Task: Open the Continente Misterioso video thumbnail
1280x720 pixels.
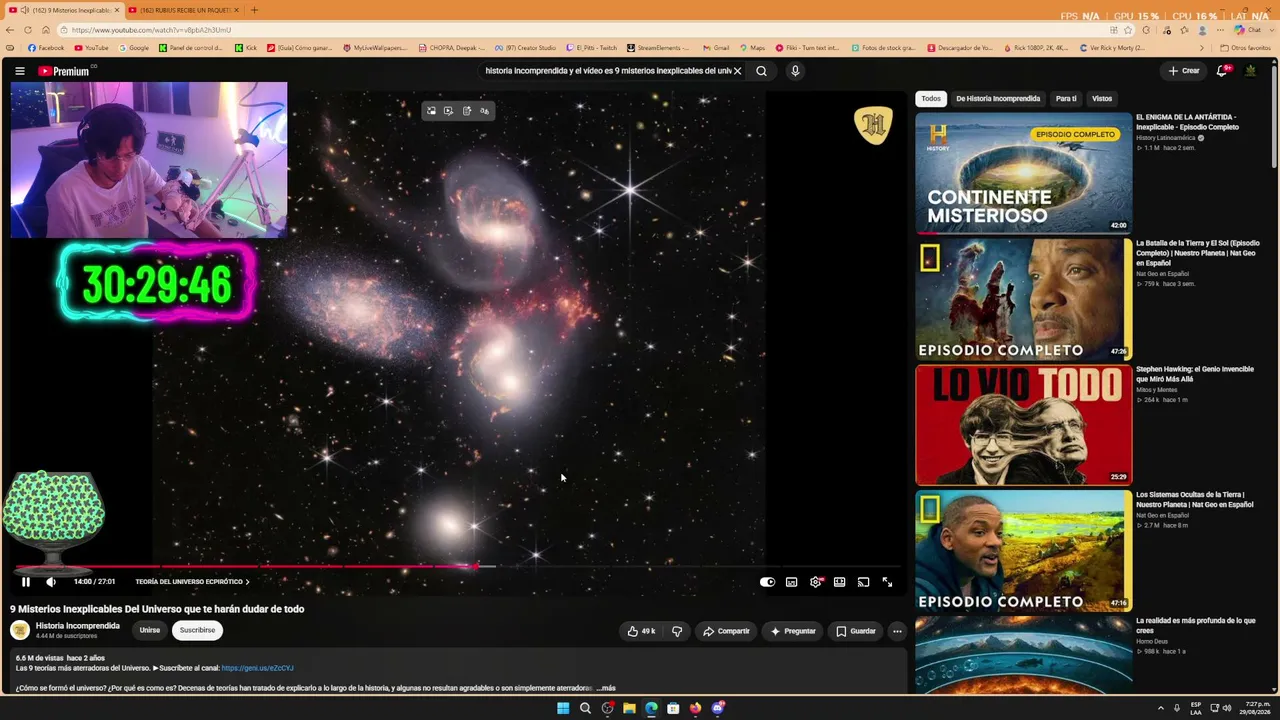Action: point(1023,173)
